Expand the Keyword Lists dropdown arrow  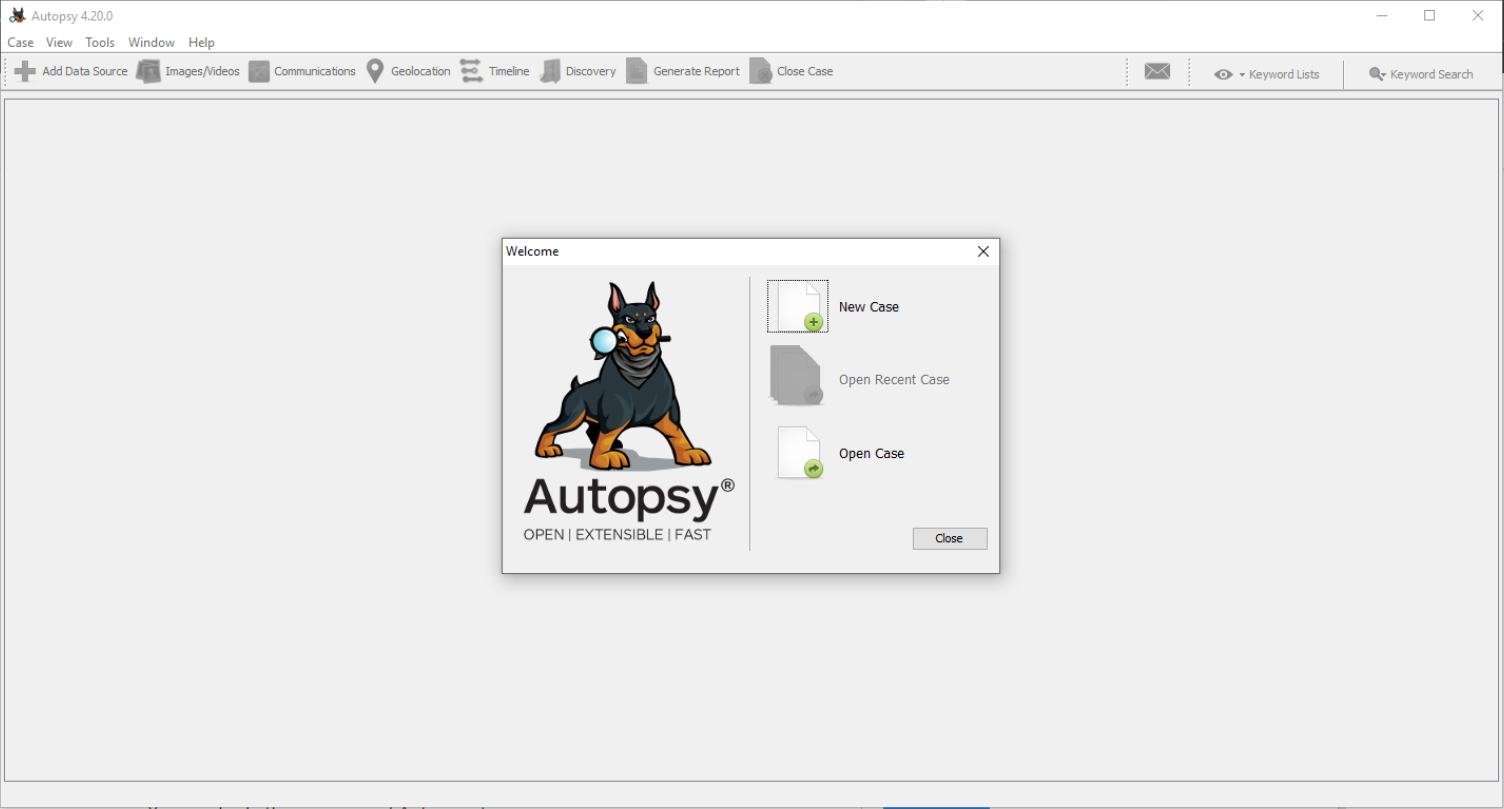tap(1242, 75)
